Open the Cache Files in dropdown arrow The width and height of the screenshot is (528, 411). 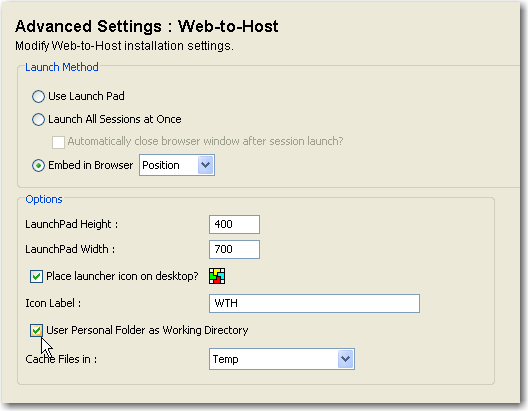point(345,359)
